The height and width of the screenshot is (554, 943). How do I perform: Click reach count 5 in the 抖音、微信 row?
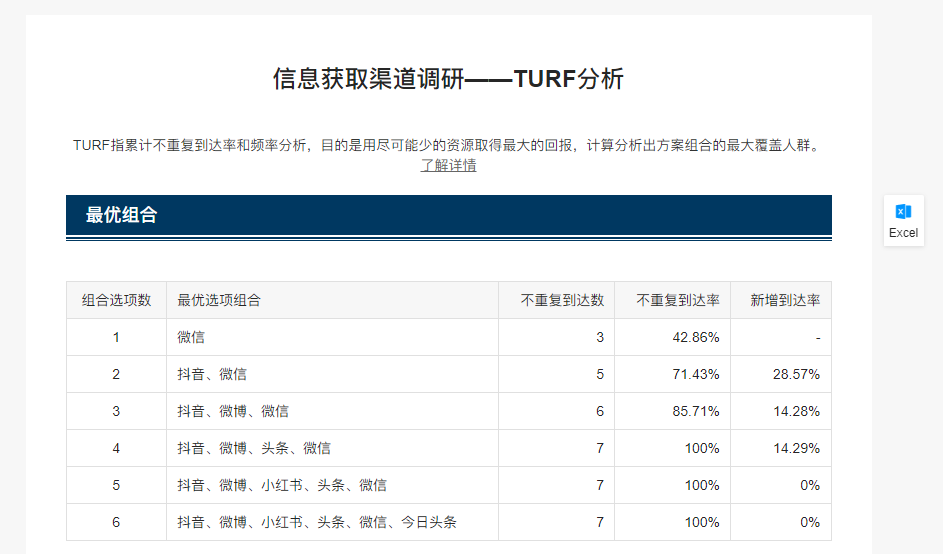600,374
